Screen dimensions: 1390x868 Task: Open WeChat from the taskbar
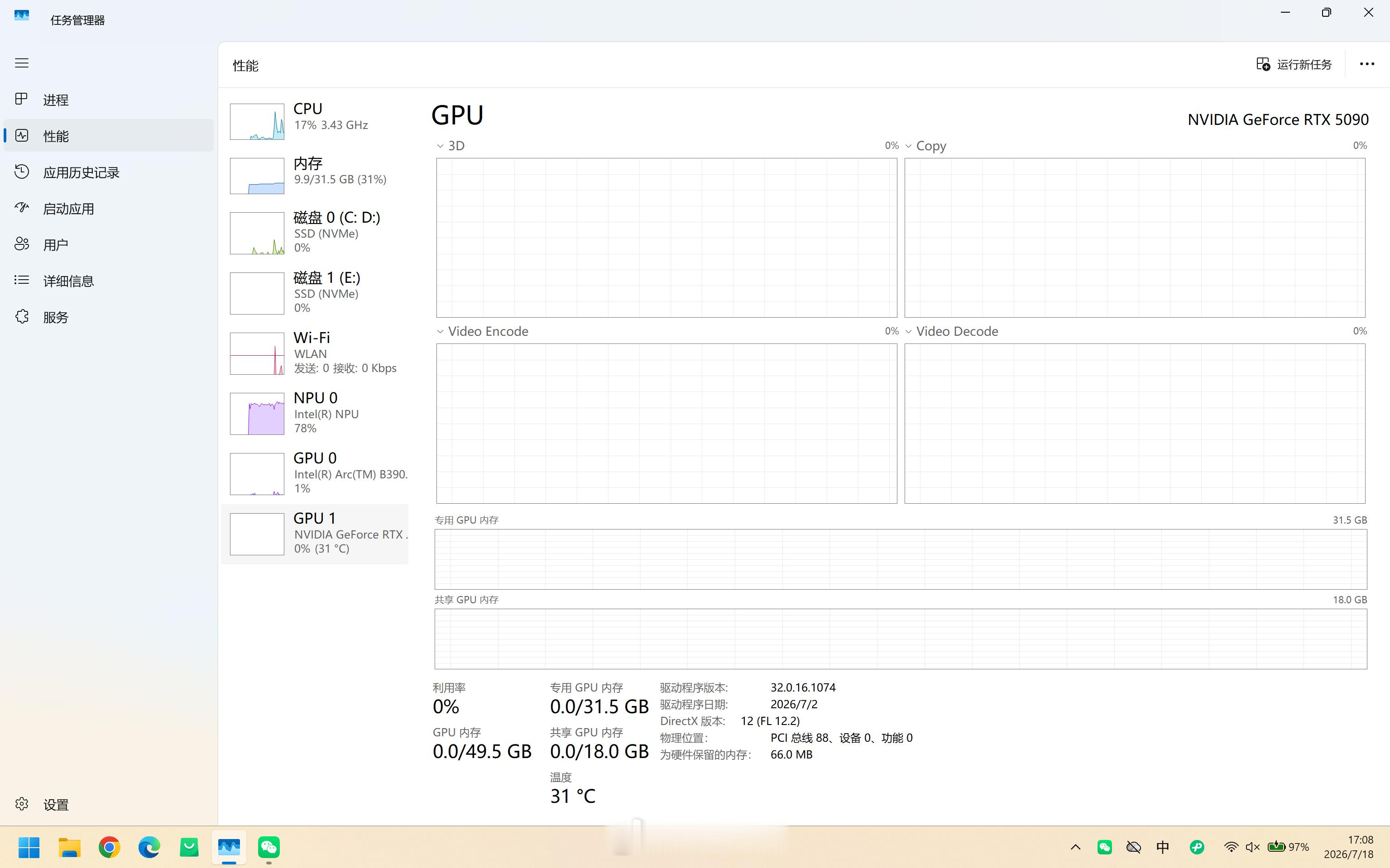(269, 847)
